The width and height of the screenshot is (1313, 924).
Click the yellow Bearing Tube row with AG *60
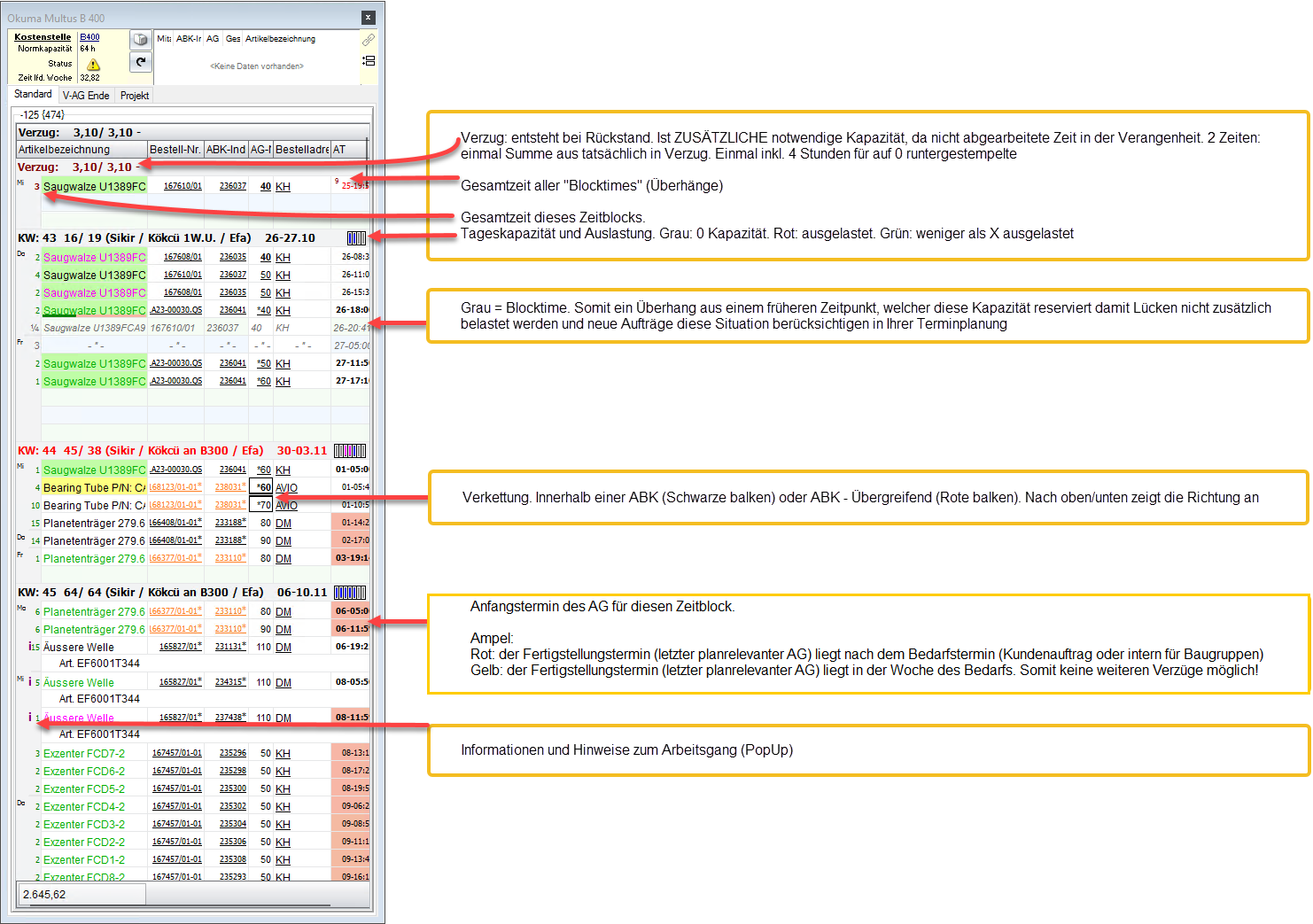(x=192, y=487)
